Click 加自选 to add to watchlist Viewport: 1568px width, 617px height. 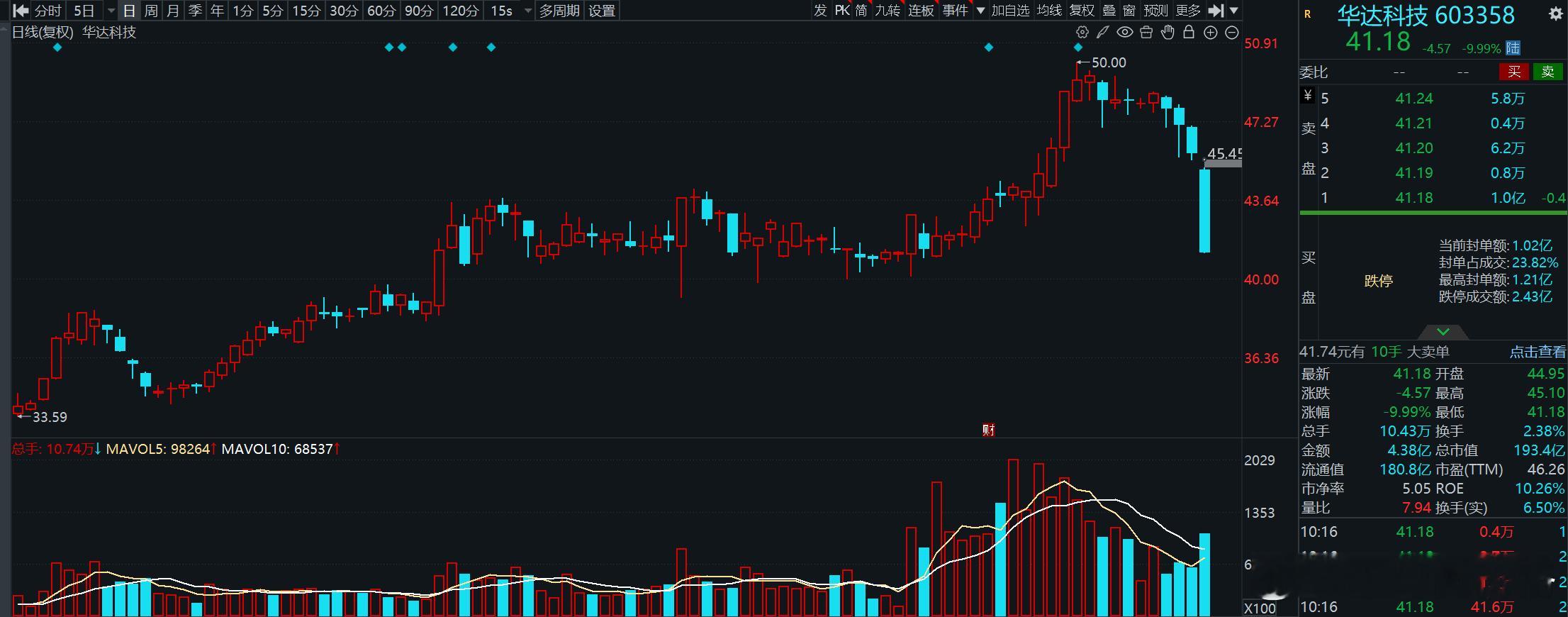1010,11
